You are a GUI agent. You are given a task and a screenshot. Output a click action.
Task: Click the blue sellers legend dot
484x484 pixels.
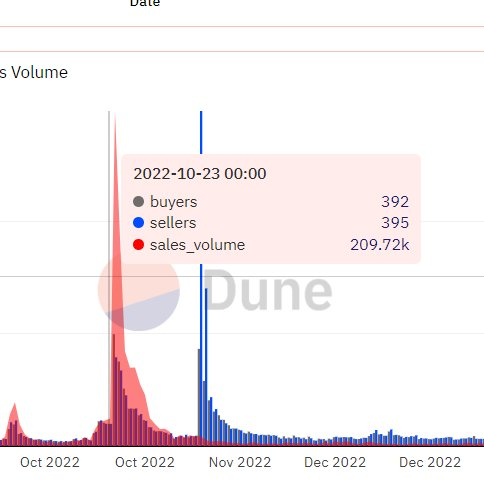pyautogui.click(x=138, y=223)
